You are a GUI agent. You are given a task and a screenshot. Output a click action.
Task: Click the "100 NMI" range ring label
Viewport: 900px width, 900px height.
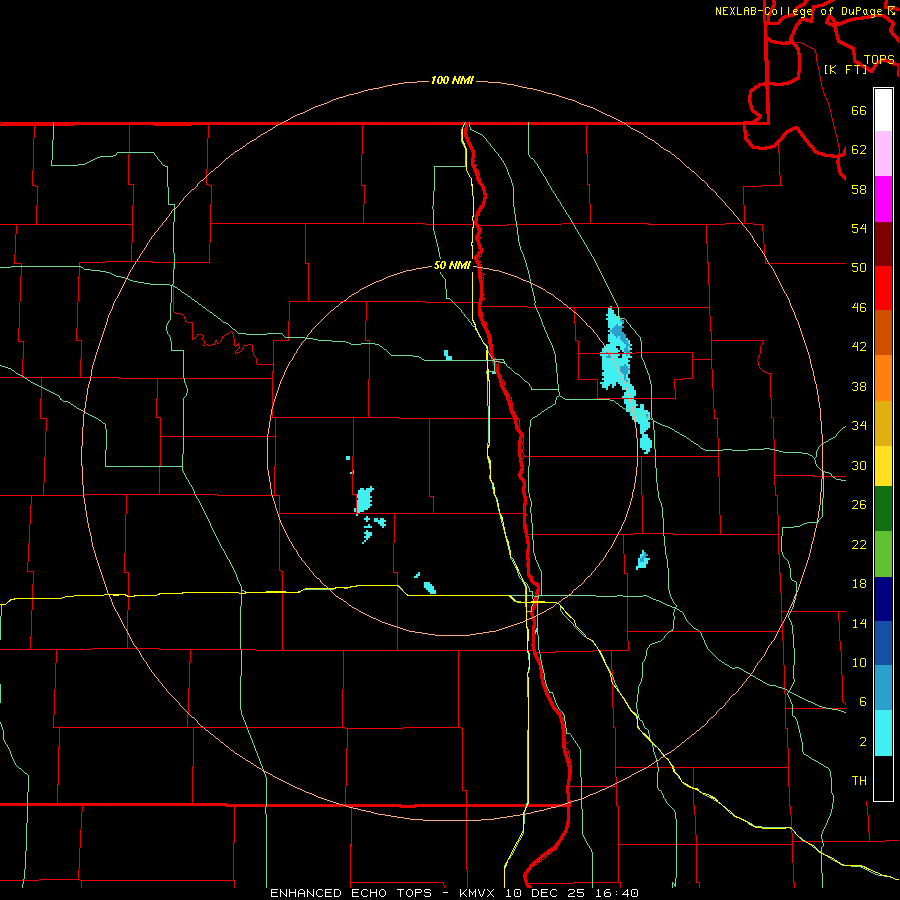(x=452, y=80)
